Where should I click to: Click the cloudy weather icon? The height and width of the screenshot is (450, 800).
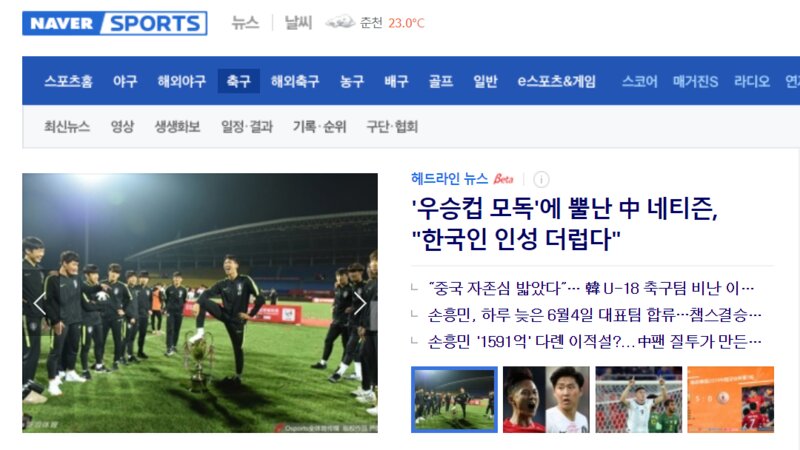click(x=340, y=22)
